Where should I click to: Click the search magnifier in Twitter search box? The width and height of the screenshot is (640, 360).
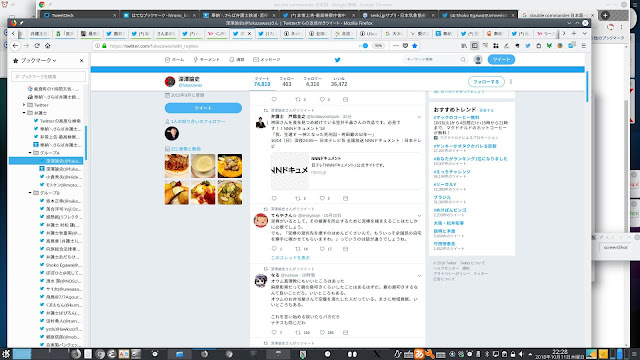pyautogui.click(x=463, y=60)
